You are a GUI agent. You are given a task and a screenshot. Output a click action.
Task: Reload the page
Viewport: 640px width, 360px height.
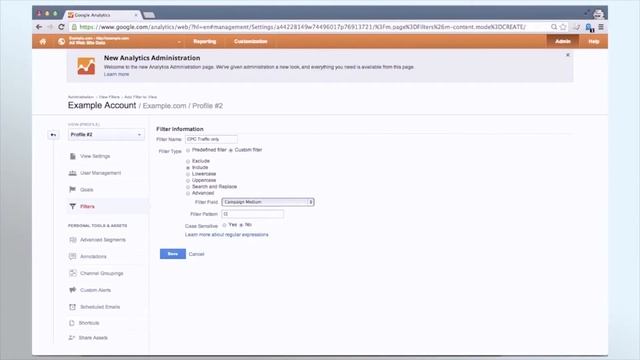[61, 27]
